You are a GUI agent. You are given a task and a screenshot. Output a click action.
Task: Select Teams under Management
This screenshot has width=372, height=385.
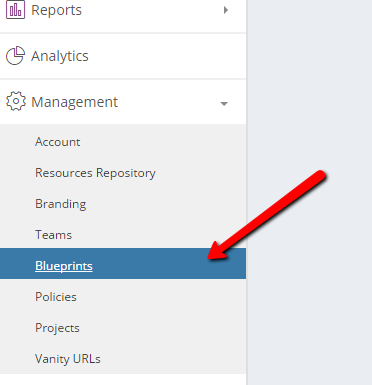(54, 235)
